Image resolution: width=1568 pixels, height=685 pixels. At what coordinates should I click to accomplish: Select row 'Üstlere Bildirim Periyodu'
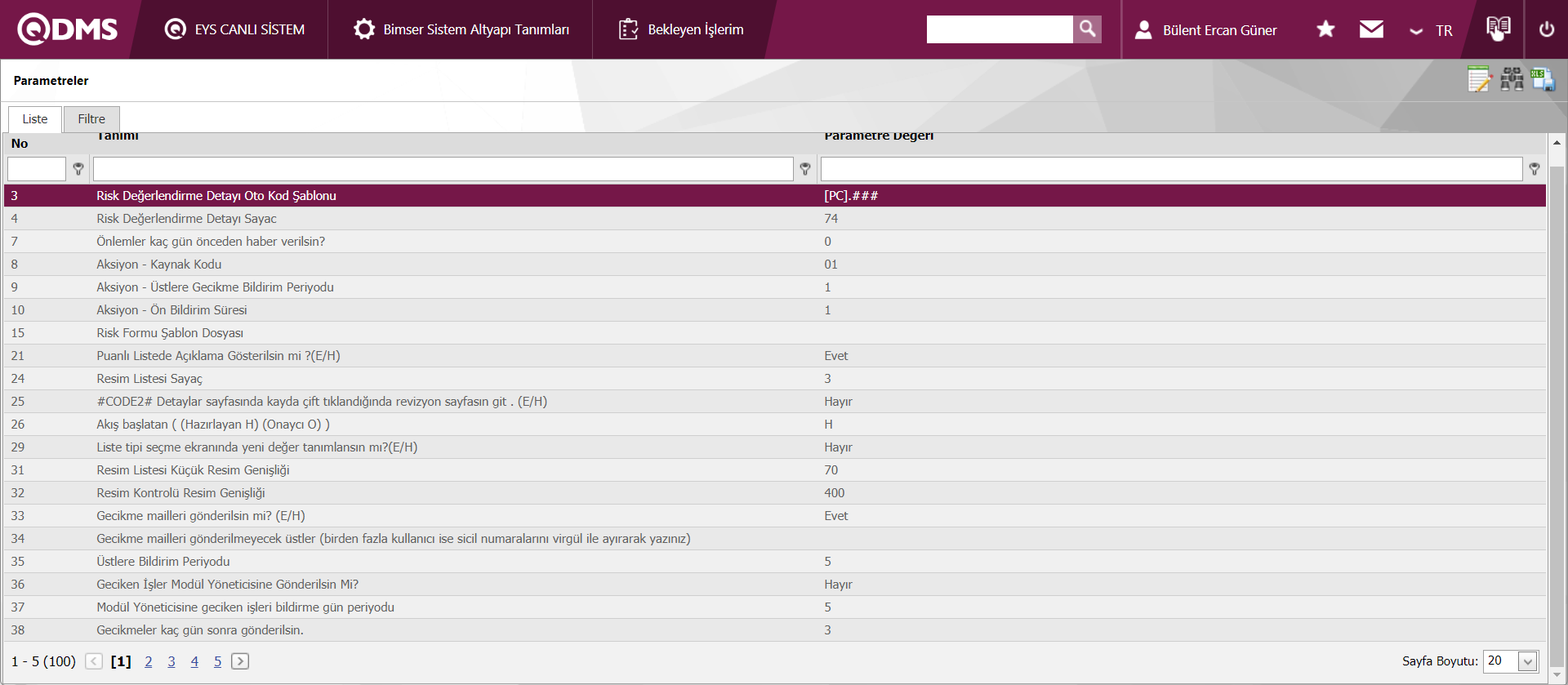(x=775, y=562)
